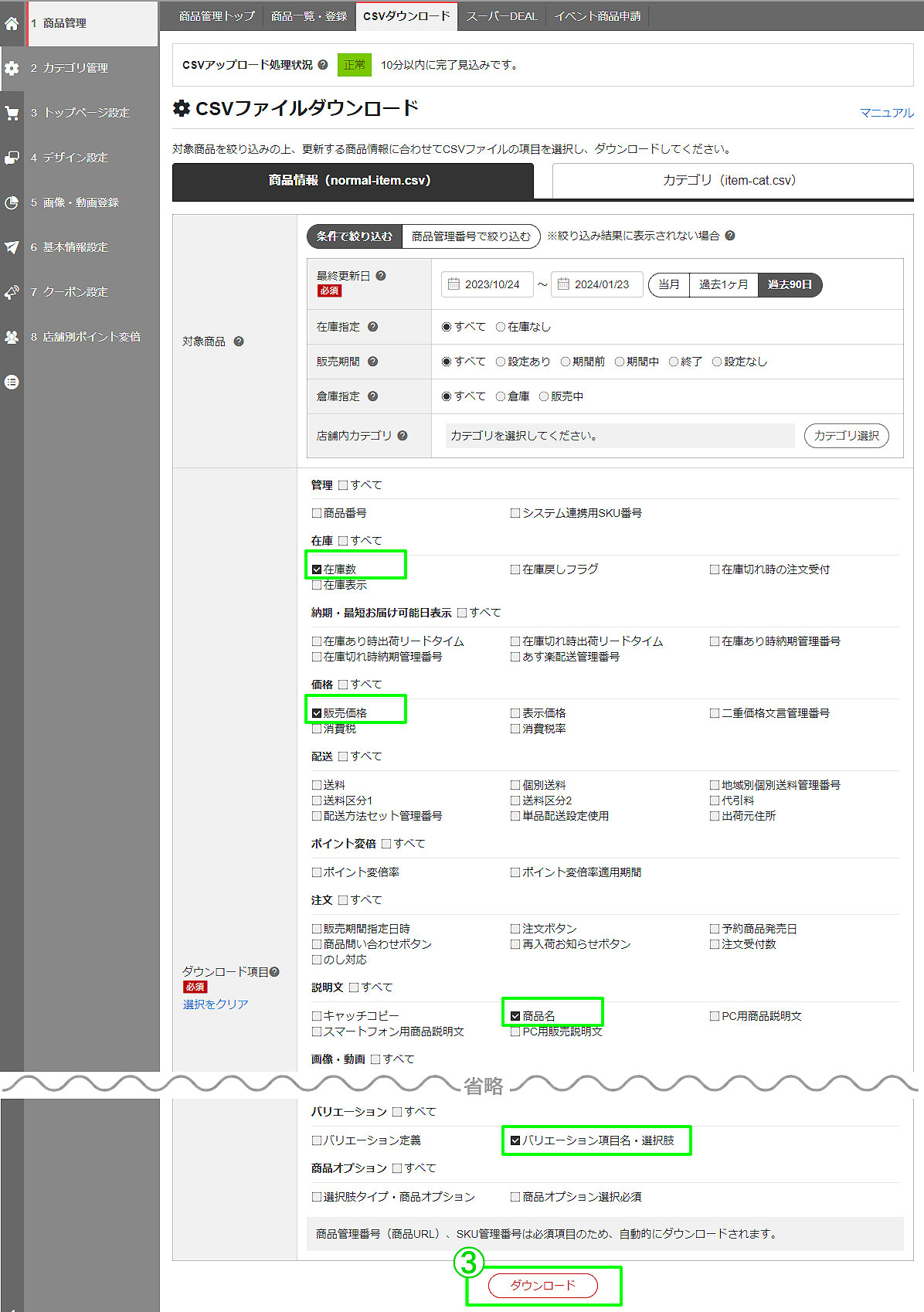Image resolution: width=924 pixels, height=1312 pixels.
Task: Click the help icon next to CSVアップロード処理状況
Action: pyautogui.click(x=323, y=65)
